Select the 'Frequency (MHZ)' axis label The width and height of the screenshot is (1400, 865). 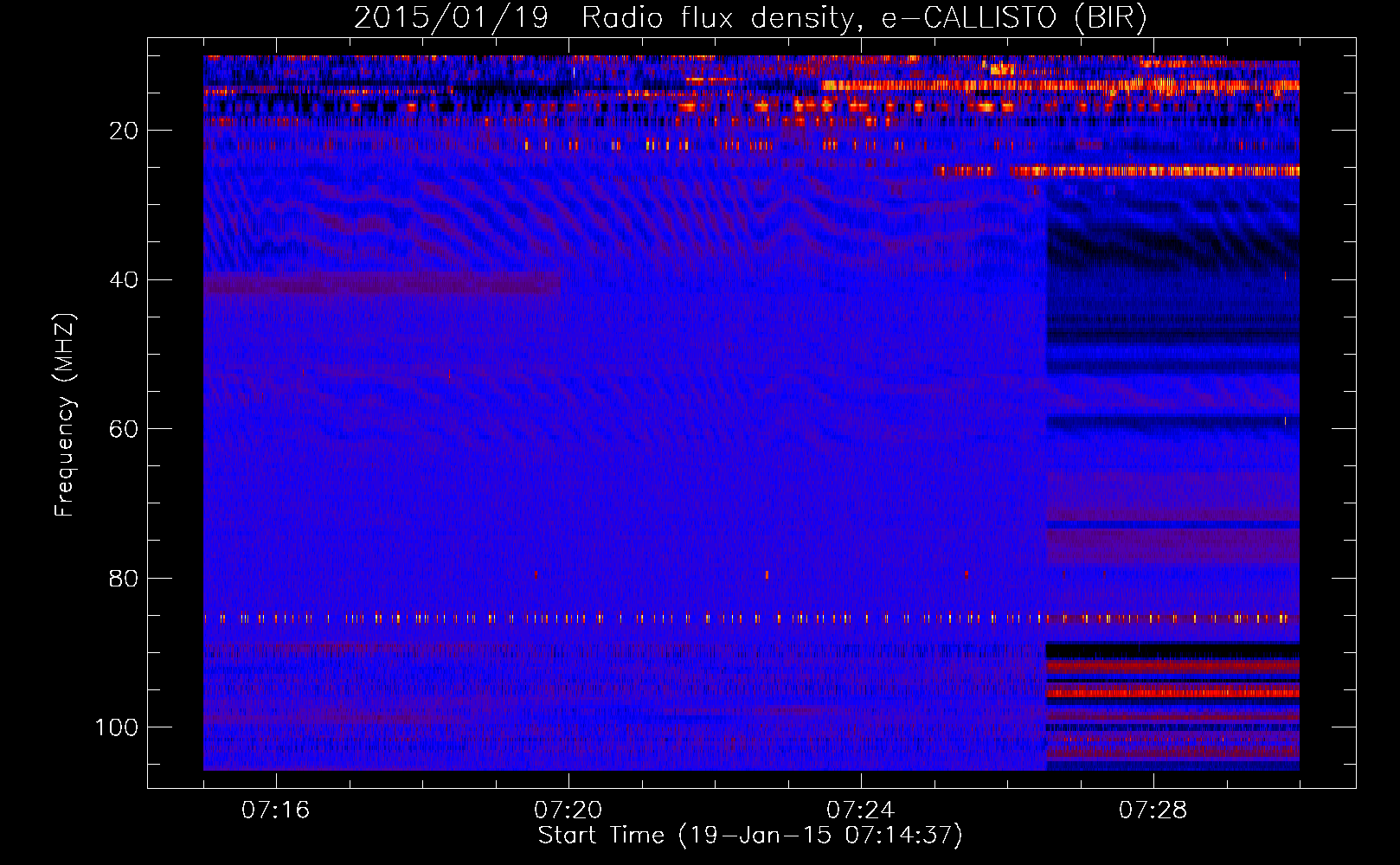point(65,414)
